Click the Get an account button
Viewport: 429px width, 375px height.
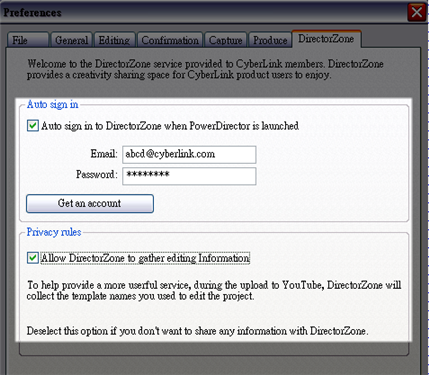90,203
